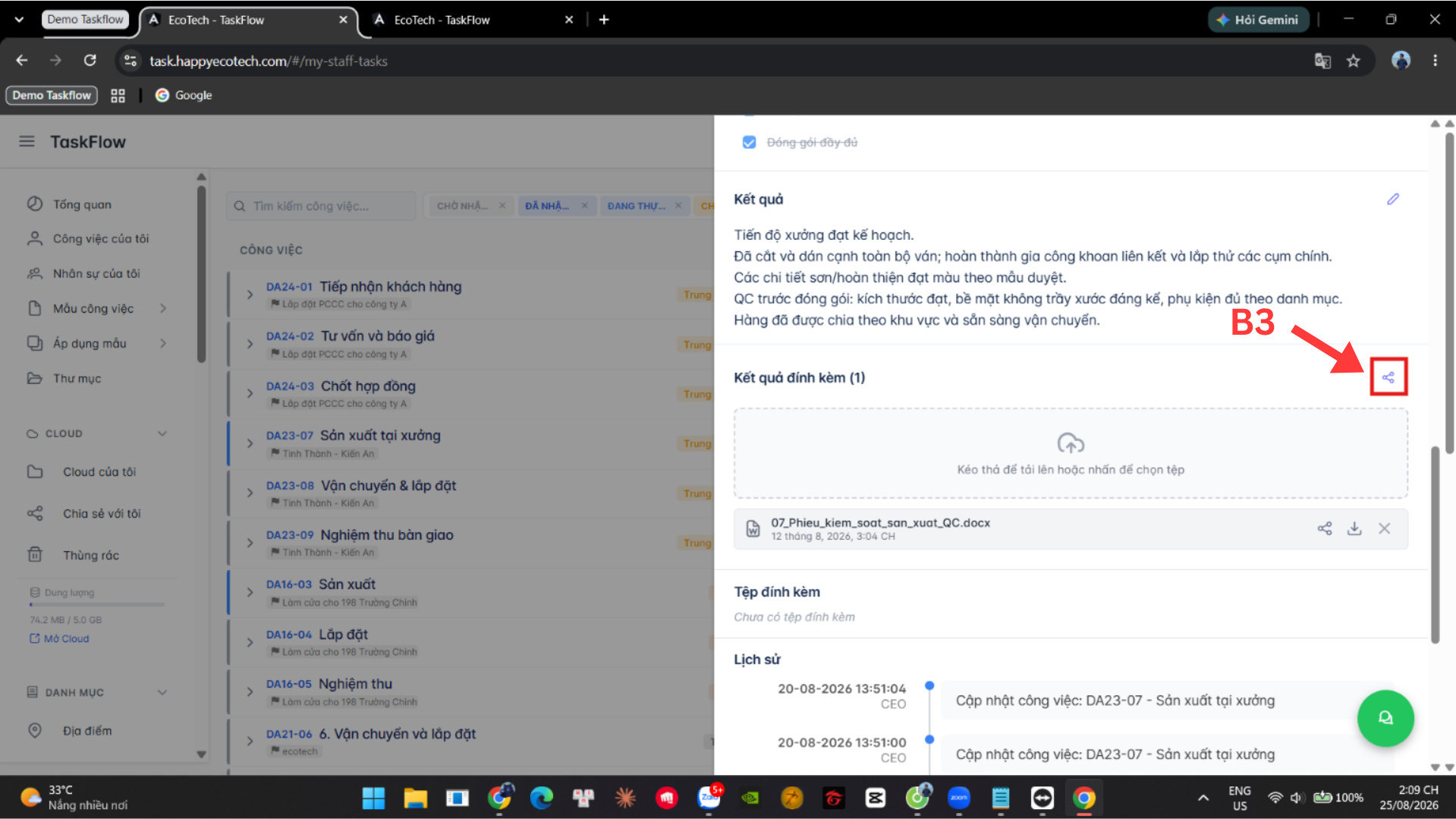
Task: Select Áp dụng mẫu menu item
Action: click(x=90, y=343)
